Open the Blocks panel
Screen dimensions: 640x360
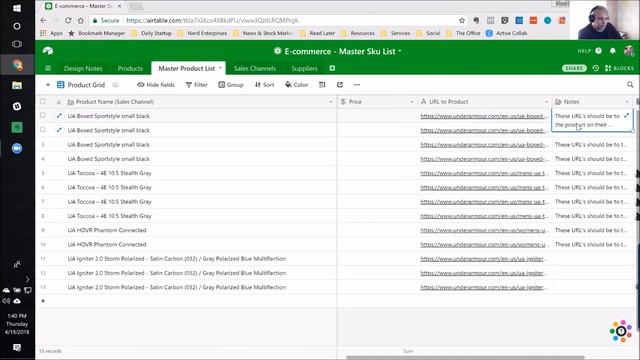point(619,68)
